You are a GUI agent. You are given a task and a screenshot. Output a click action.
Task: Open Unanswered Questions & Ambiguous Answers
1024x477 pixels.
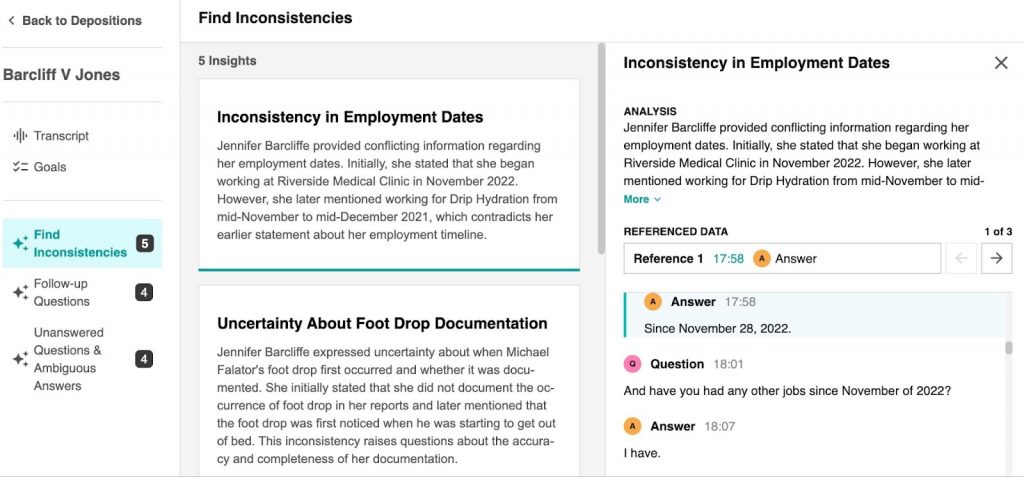pos(68,359)
